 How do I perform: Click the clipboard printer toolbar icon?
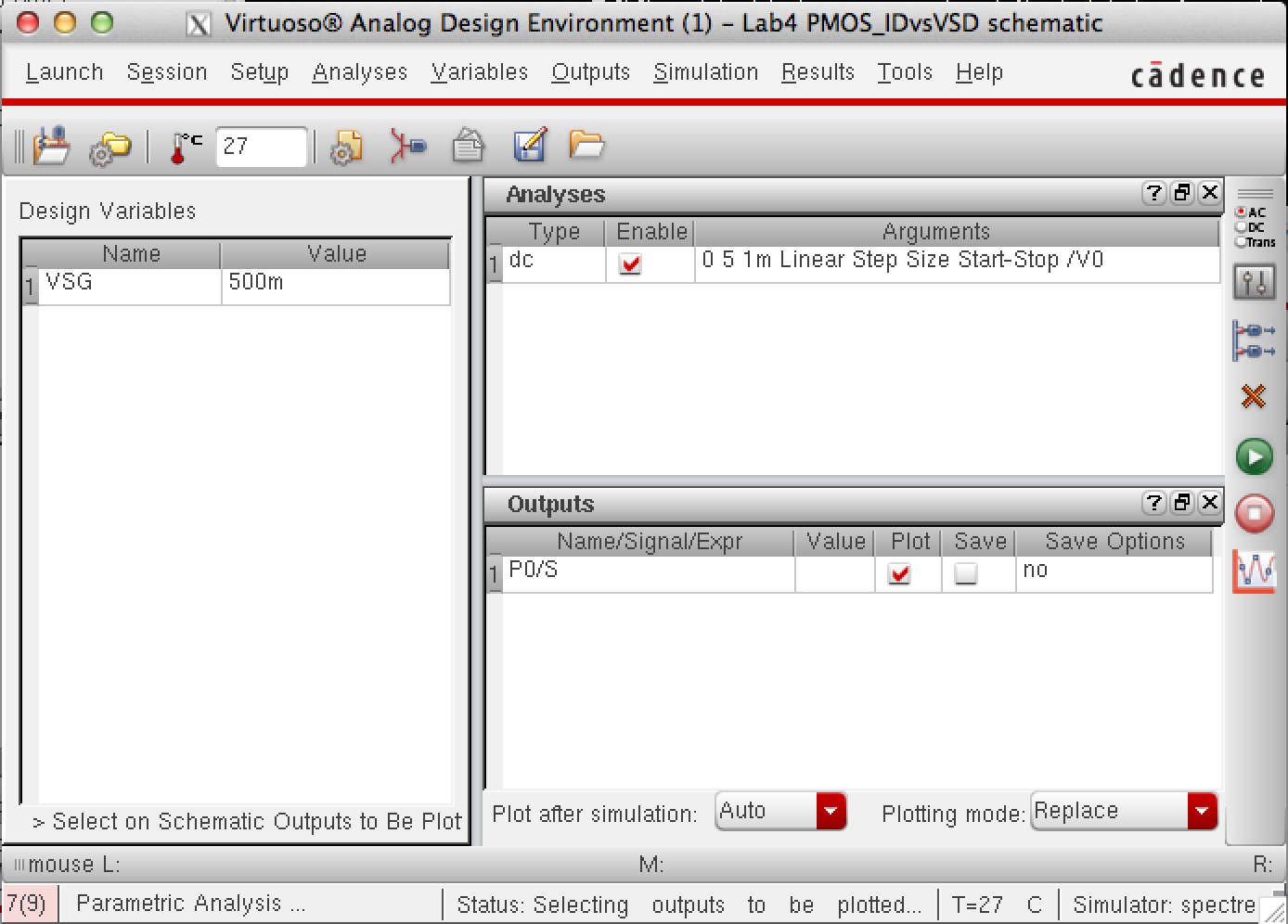[469, 146]
